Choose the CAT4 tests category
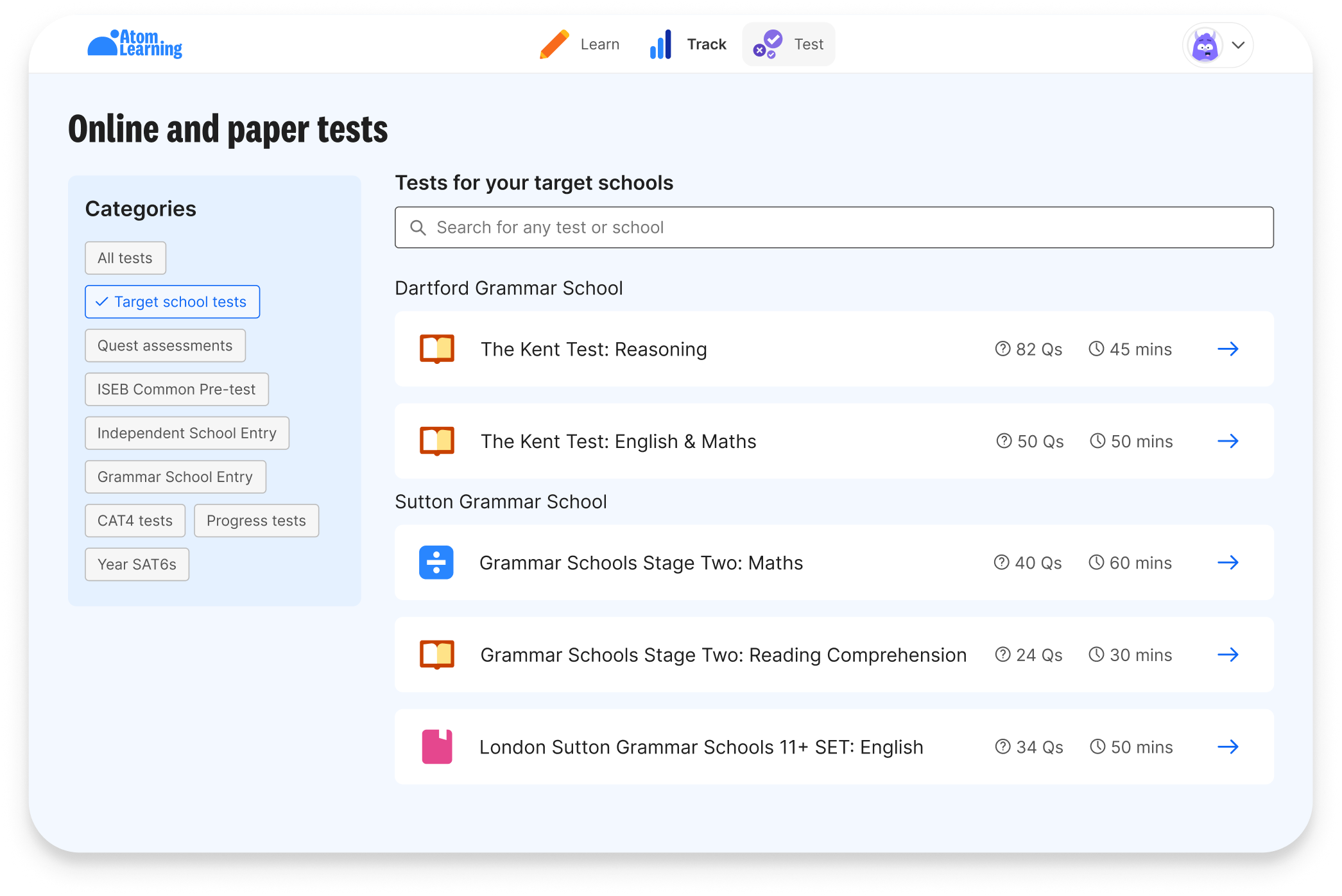 click(135, 521)
